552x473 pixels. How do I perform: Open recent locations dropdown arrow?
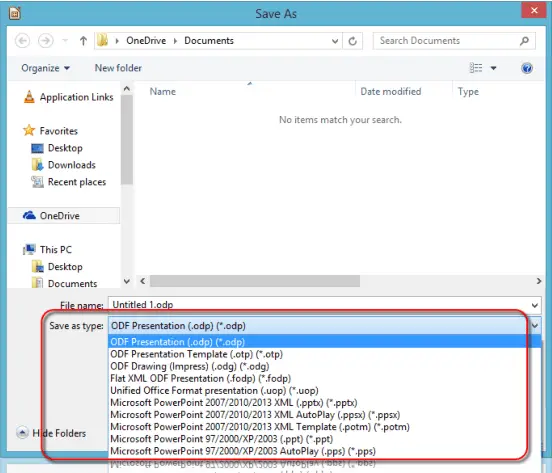click(x=65, y=41)
